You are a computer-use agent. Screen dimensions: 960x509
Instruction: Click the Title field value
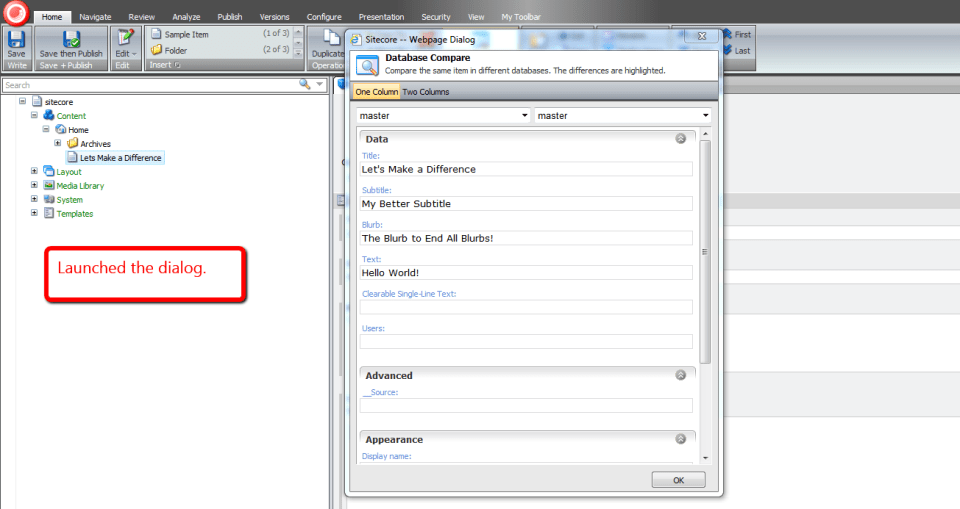point(526,169)
